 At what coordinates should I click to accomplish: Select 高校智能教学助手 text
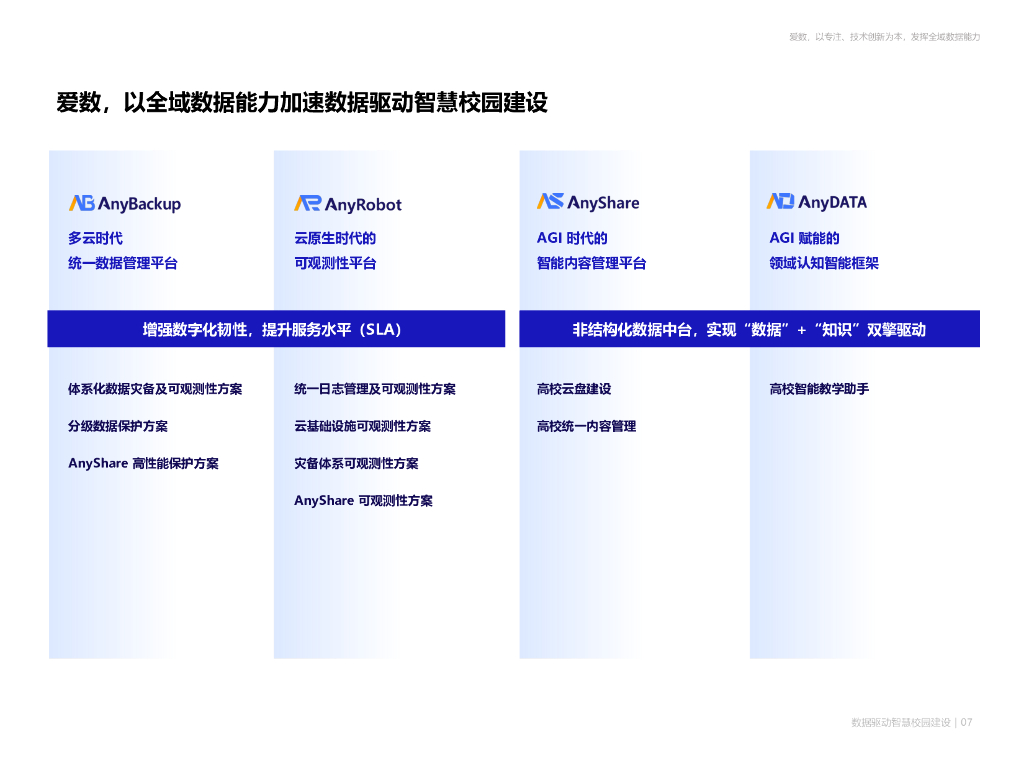click(820, 389)
